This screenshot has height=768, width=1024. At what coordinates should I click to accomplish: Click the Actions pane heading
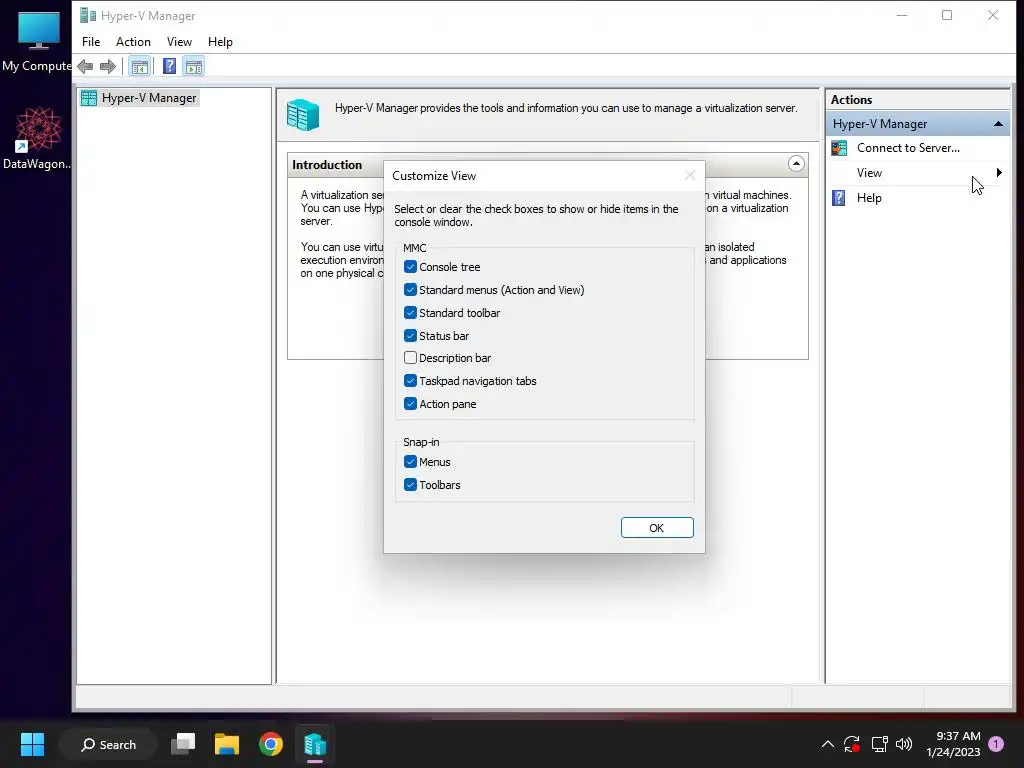[x=852, y=100]
